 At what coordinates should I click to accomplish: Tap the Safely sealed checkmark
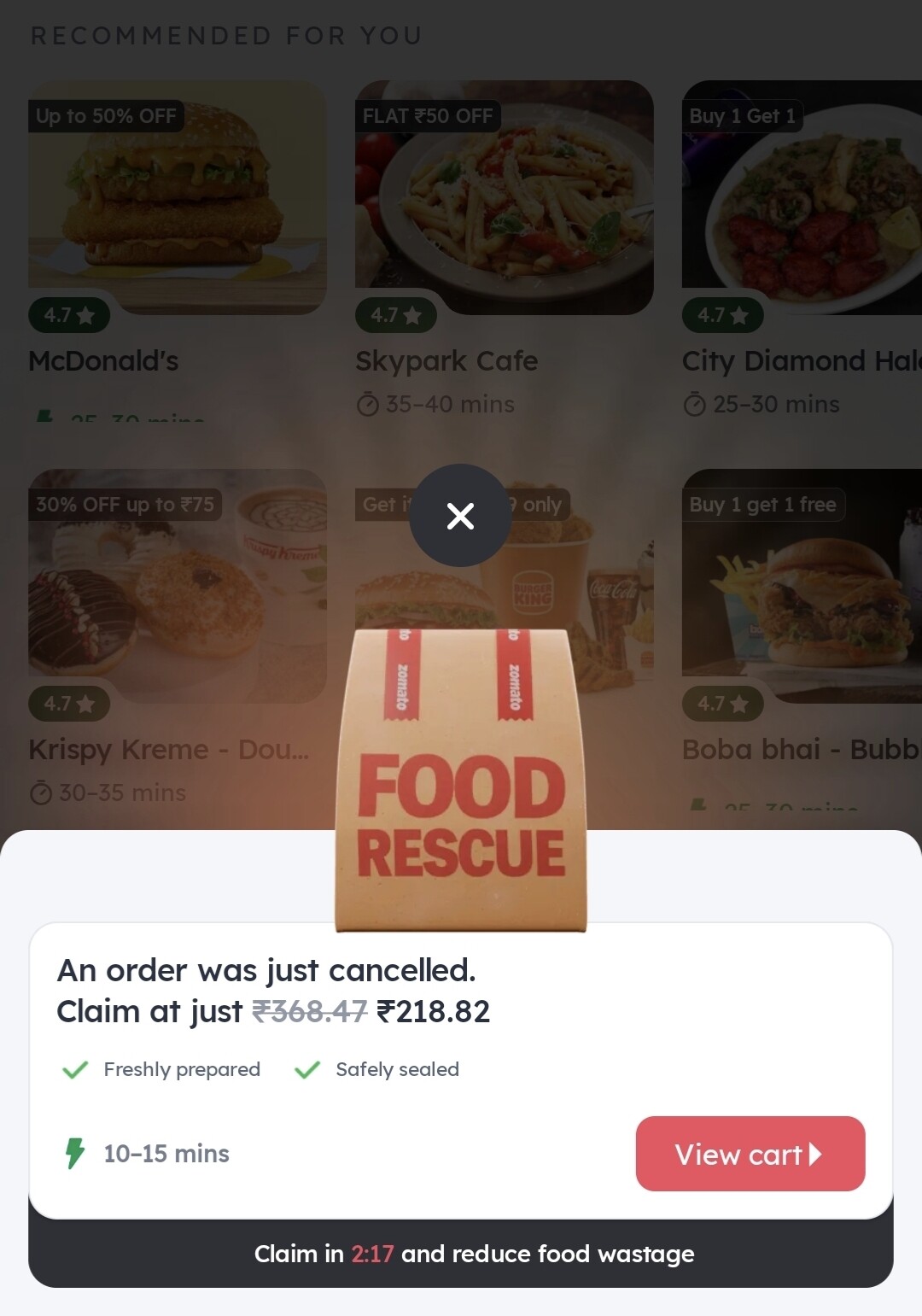click(x=306, y=1069)
